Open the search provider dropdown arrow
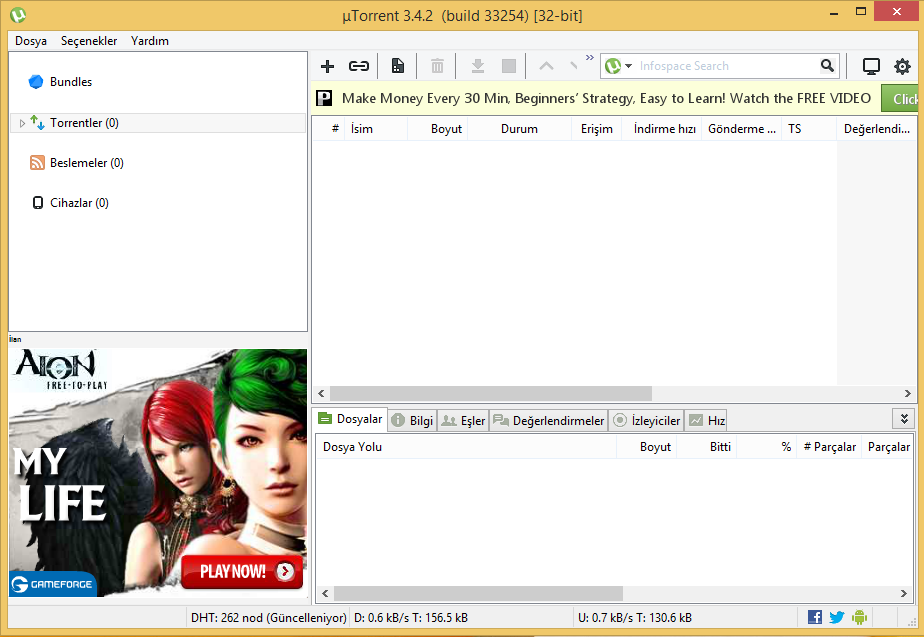 629,66
